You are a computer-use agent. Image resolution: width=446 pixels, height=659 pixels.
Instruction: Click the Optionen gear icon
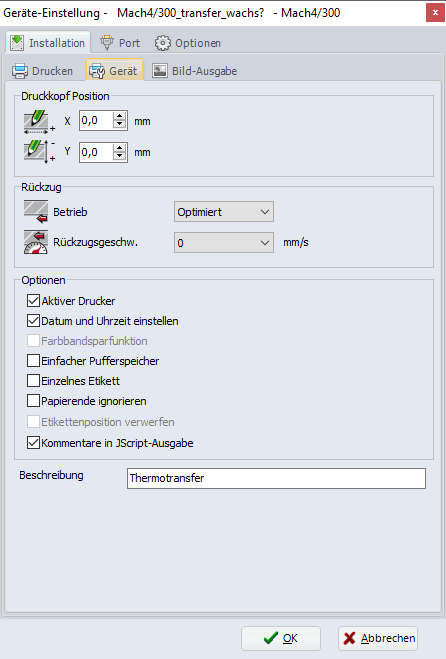163,43
